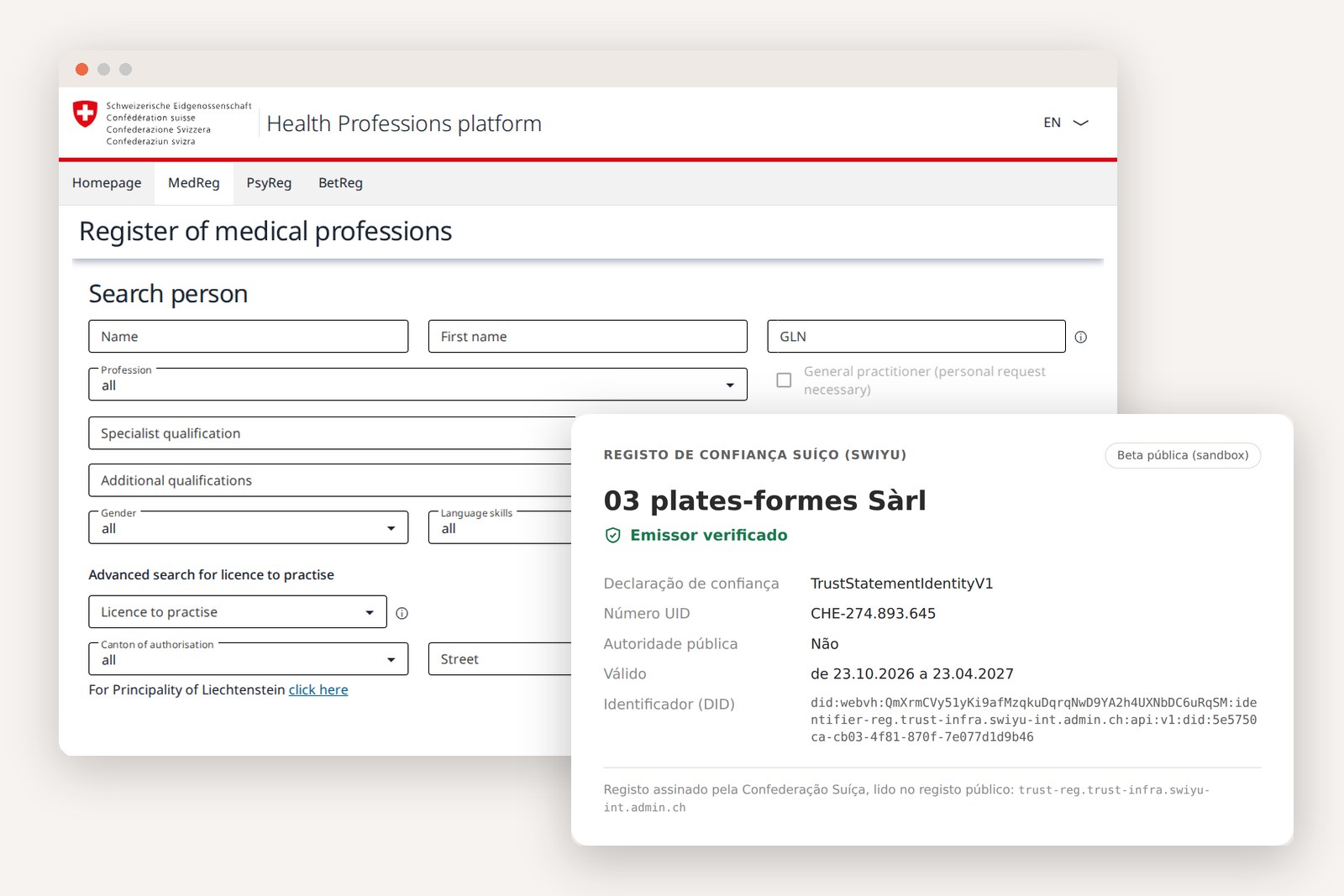Click the UID value CHE-274.893.645
Screen dimensions: 1344x896
click(873, 614)
